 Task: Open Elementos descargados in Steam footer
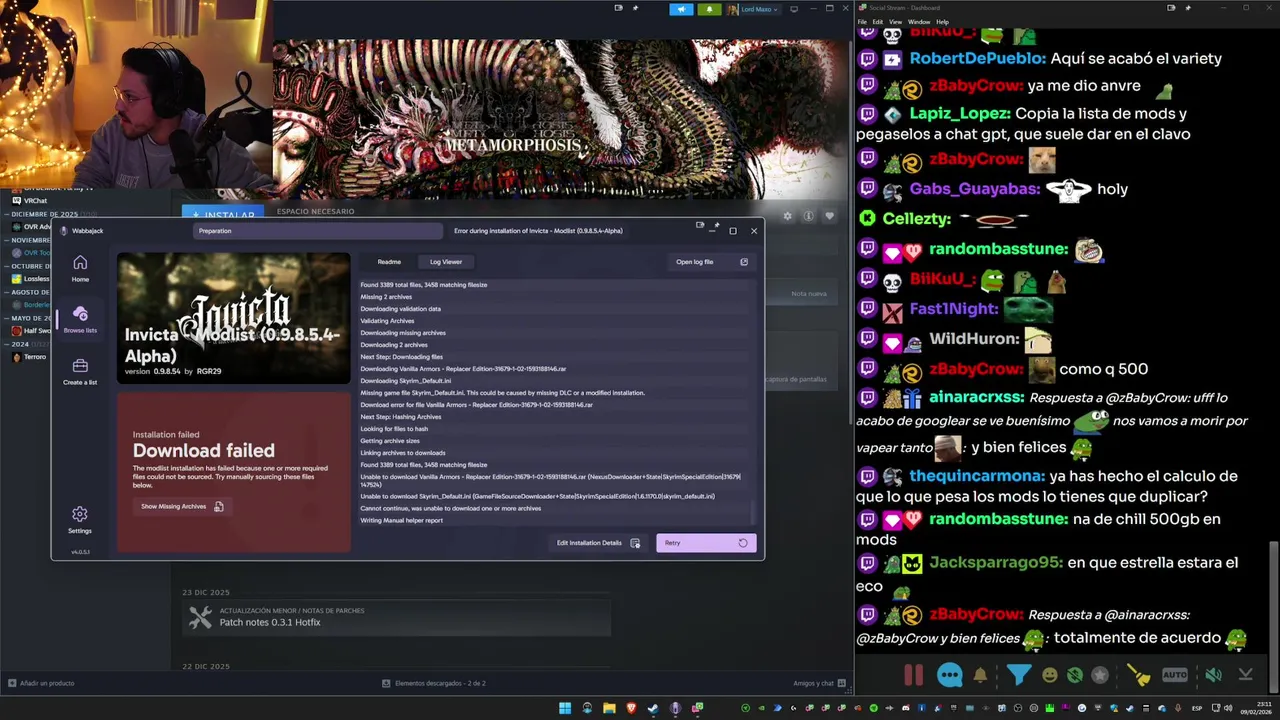tap(434, 683)
